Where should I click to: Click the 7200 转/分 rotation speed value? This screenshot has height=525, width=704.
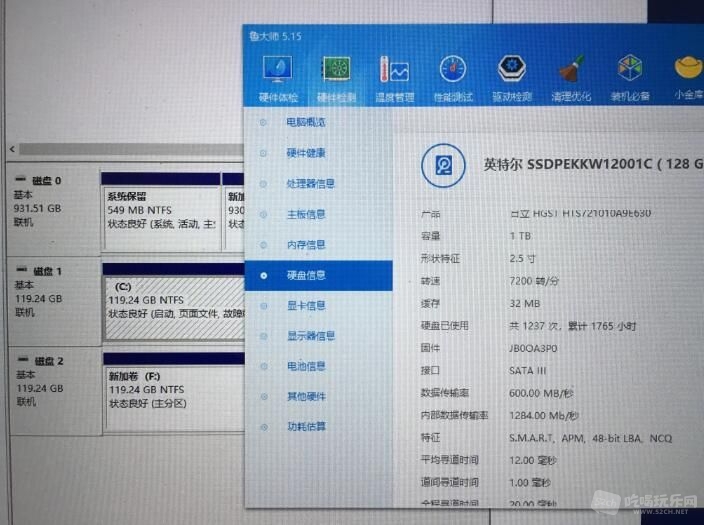point(534,281)
